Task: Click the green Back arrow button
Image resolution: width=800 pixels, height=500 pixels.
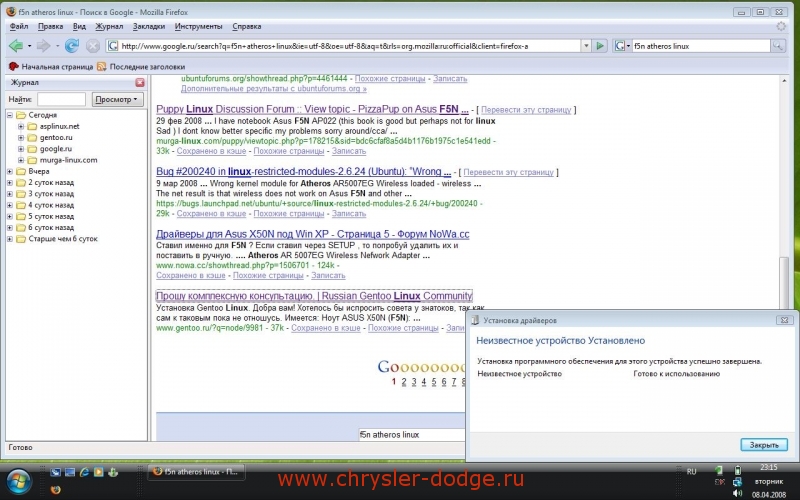Action: coord(16,46)
